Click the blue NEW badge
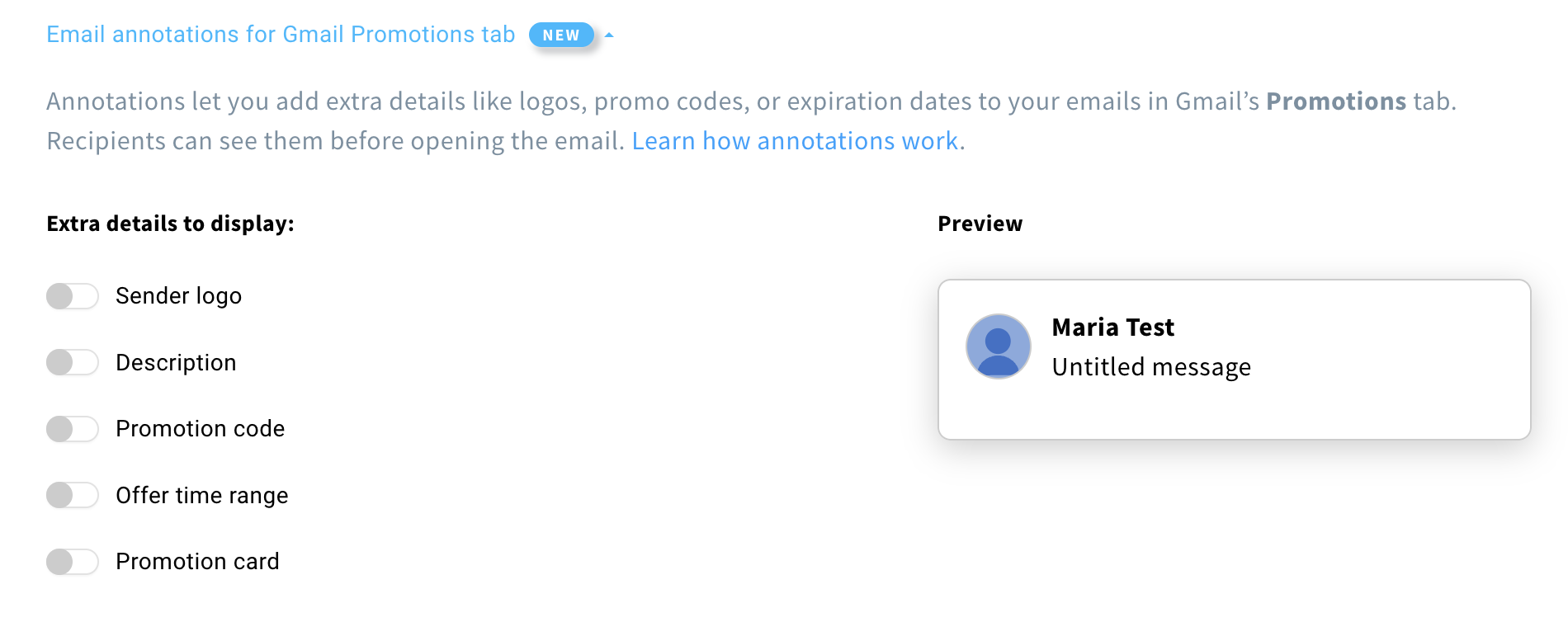 pyautogui.click(x=561, y=35)
